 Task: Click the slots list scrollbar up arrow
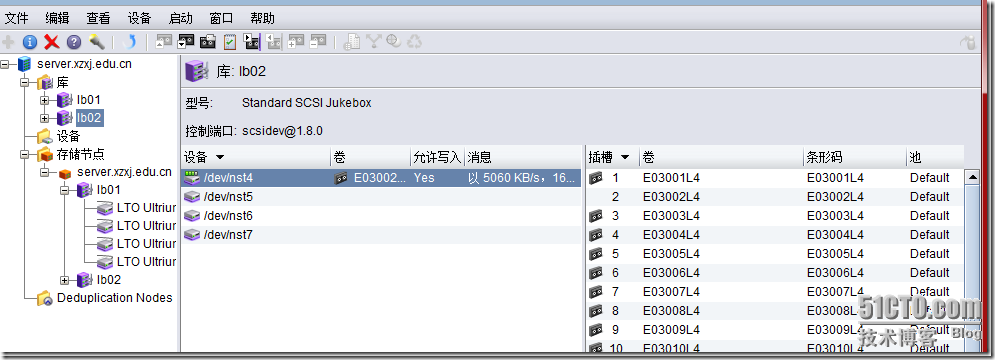coord(971,176)
